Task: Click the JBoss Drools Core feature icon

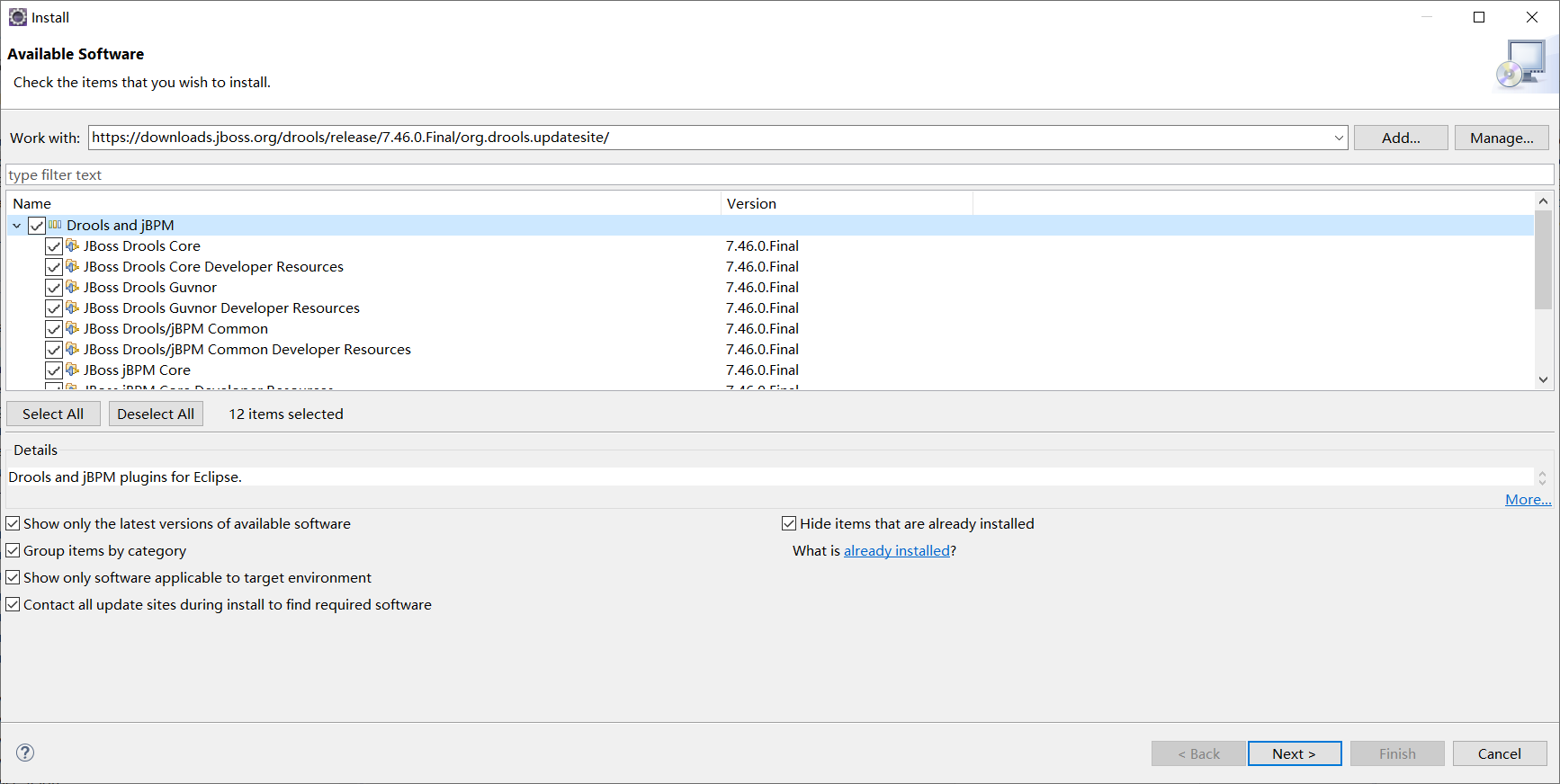Action: pyautogui.click(x=73, y=245)
